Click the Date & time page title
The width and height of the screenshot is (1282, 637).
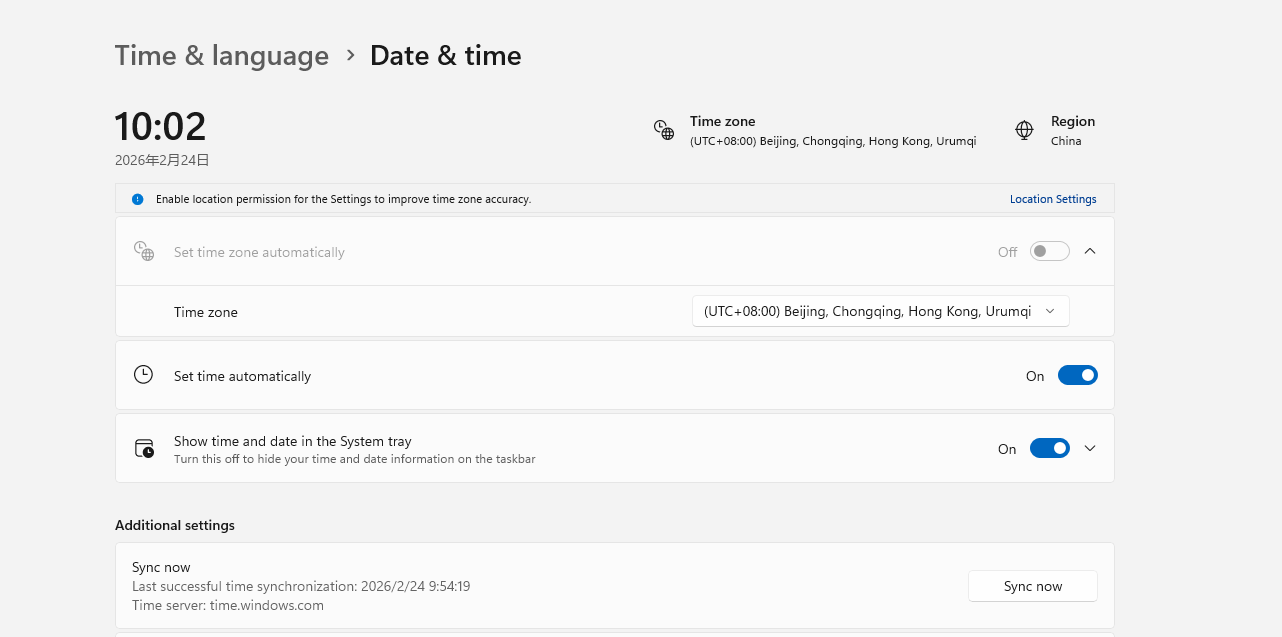(445, 55)
